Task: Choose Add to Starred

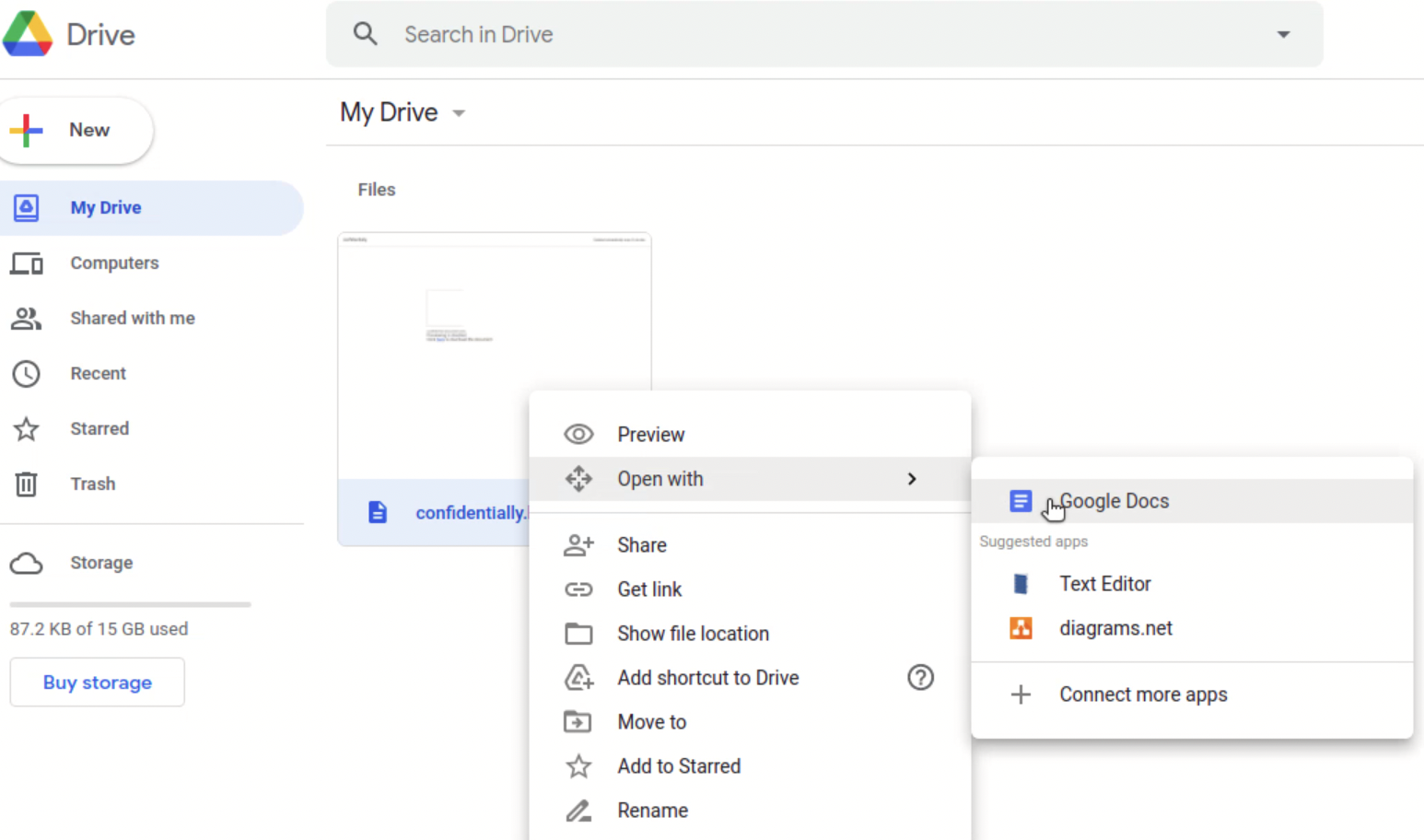Action: pos(750,766)
